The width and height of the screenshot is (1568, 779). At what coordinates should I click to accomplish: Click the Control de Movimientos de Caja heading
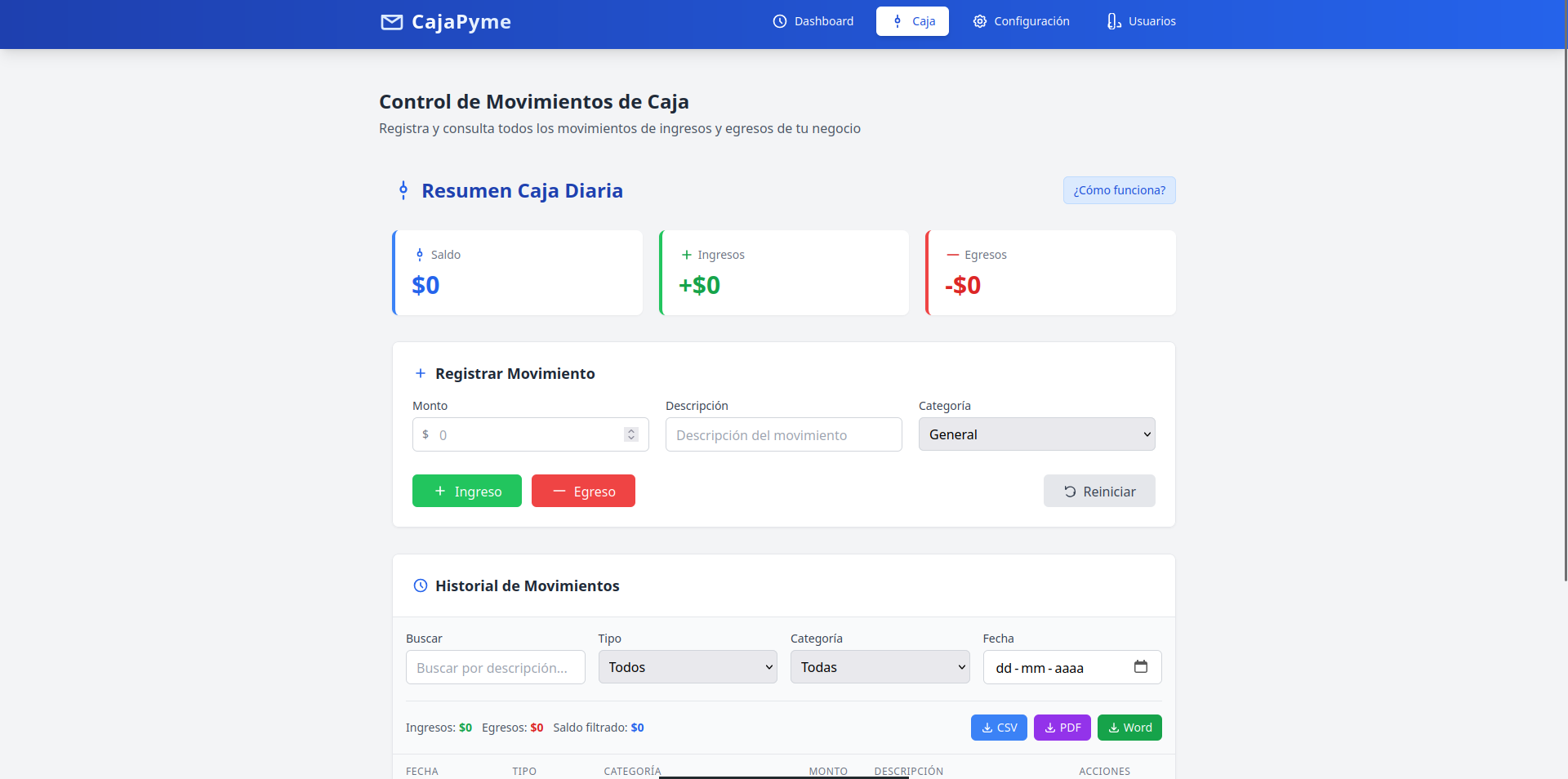coord(534,101)
